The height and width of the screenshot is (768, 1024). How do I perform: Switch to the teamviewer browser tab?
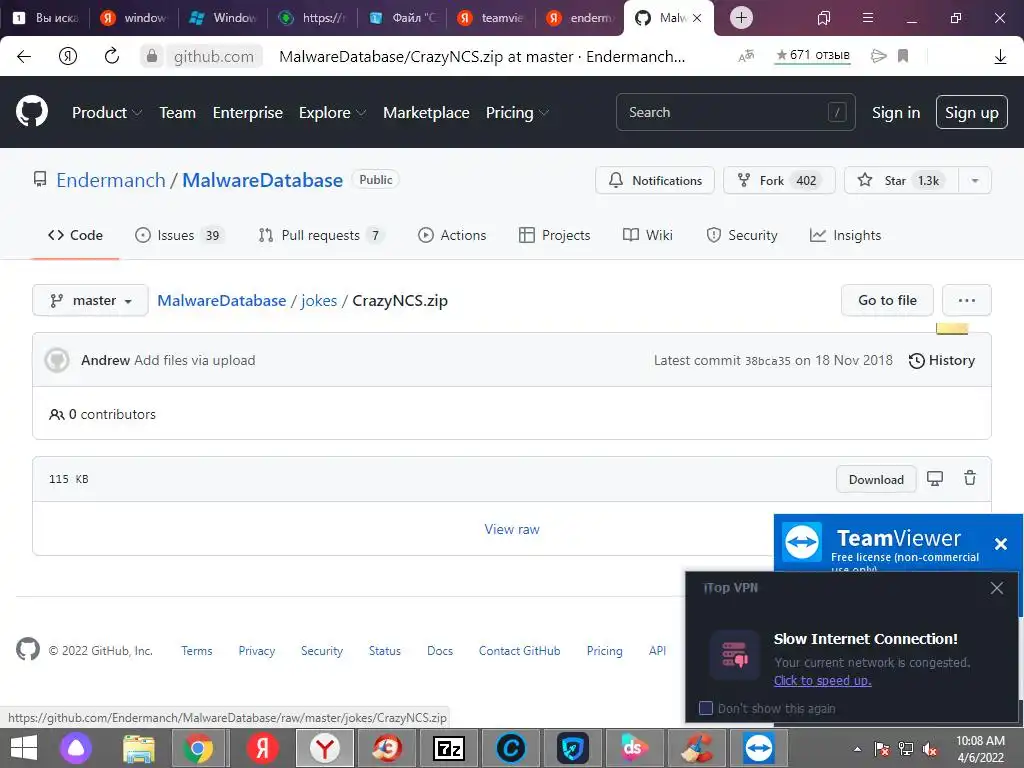tap(490, 18)
